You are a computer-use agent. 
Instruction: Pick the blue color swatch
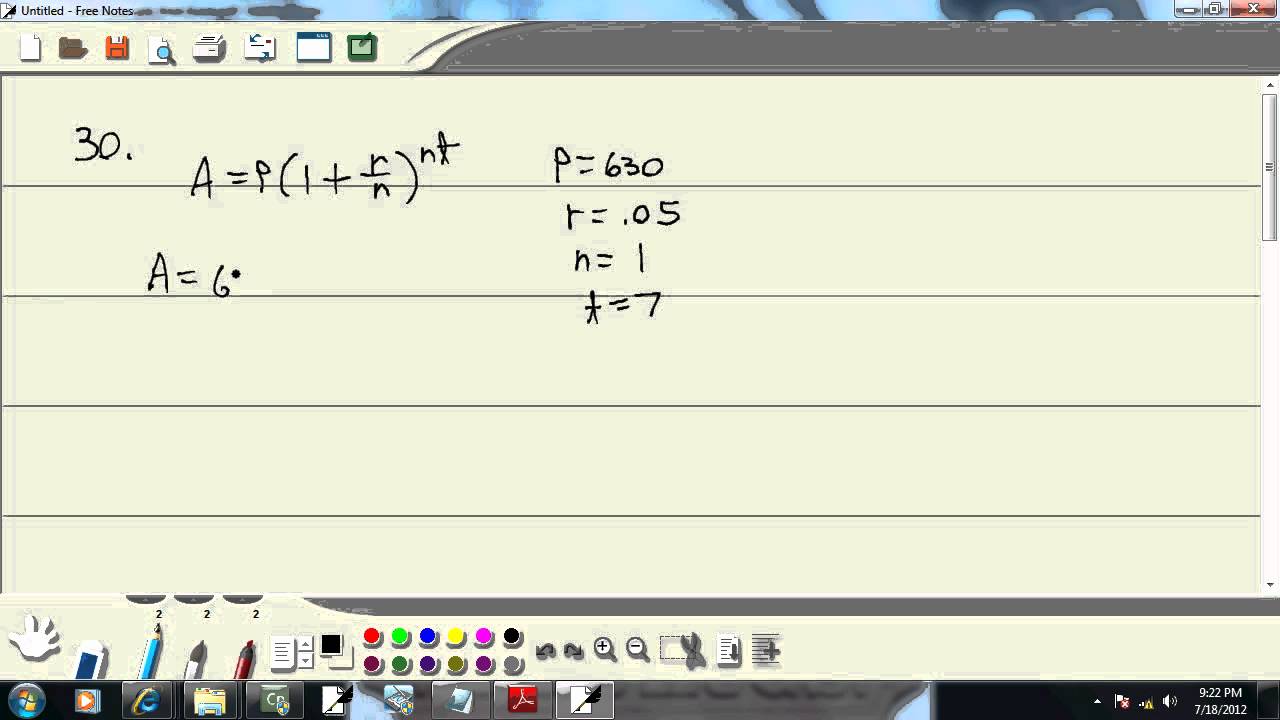[428, 637]
